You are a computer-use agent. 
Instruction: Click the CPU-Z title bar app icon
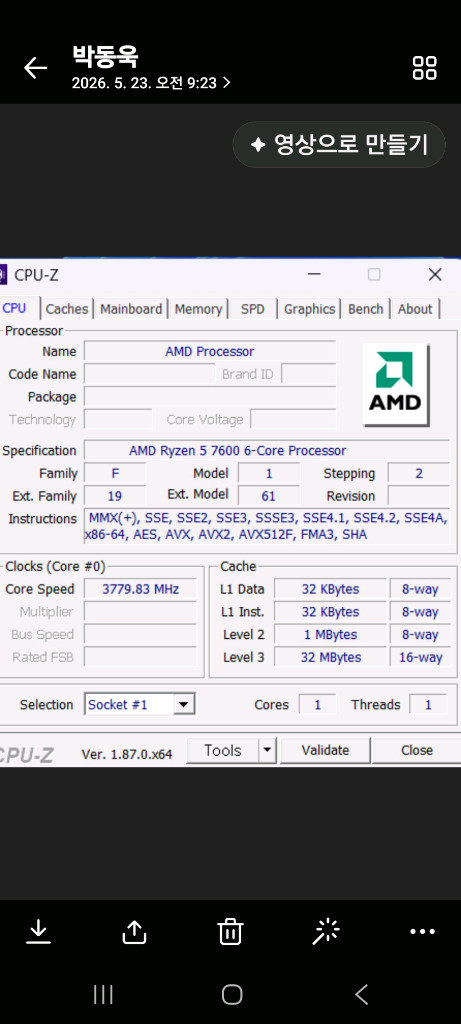[3, 275]
